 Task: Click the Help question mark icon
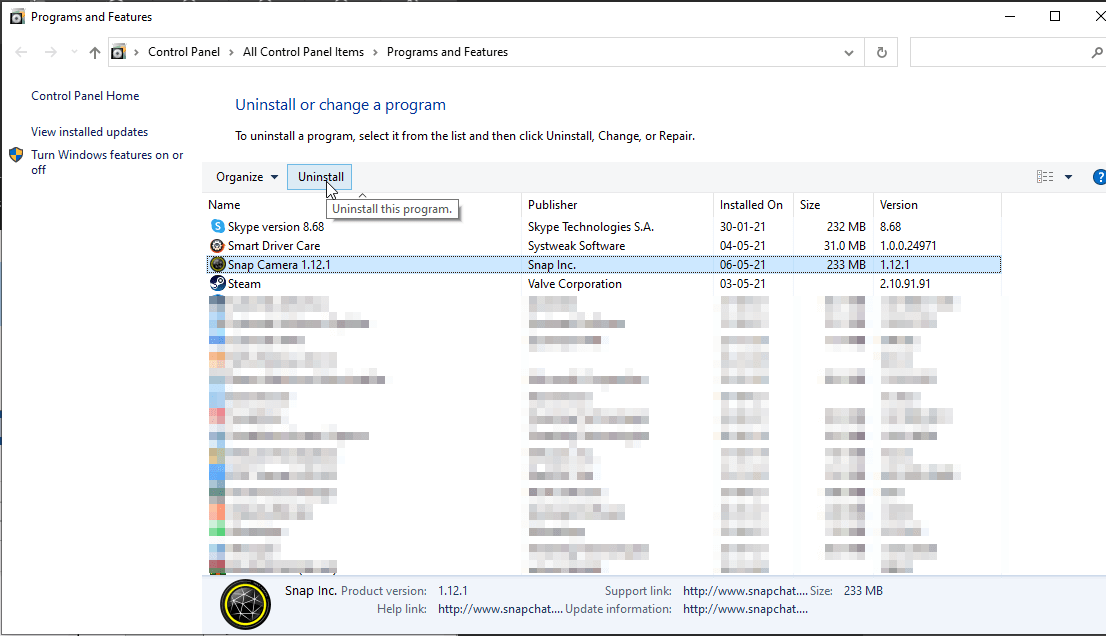click(x=1099, y=177)
